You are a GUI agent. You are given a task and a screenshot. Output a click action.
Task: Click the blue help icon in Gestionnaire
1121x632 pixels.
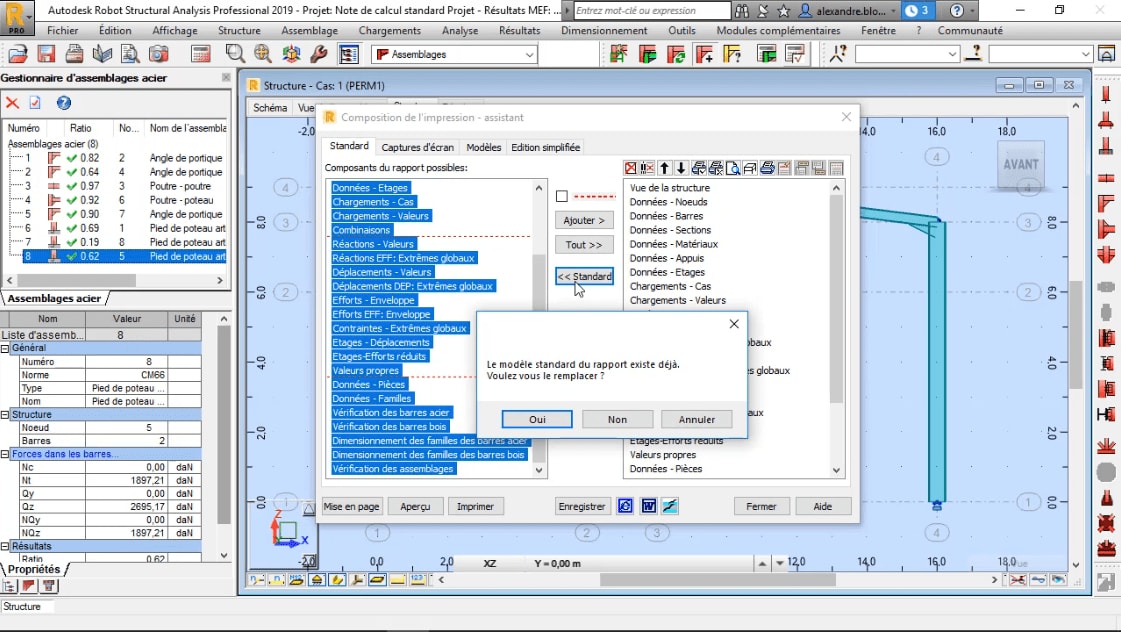(x=64, y=103)
